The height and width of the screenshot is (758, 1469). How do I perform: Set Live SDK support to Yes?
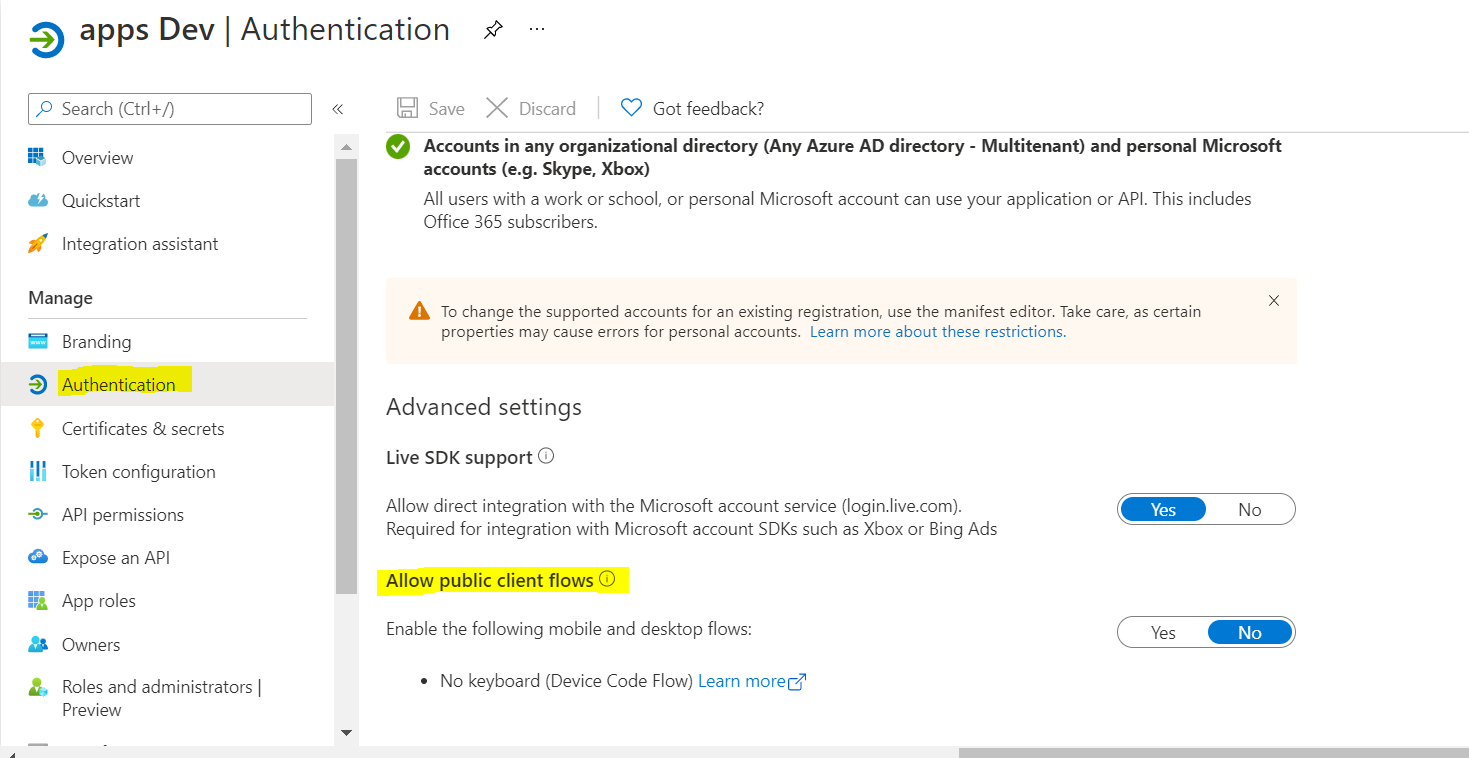click(x=1163, y=509)
